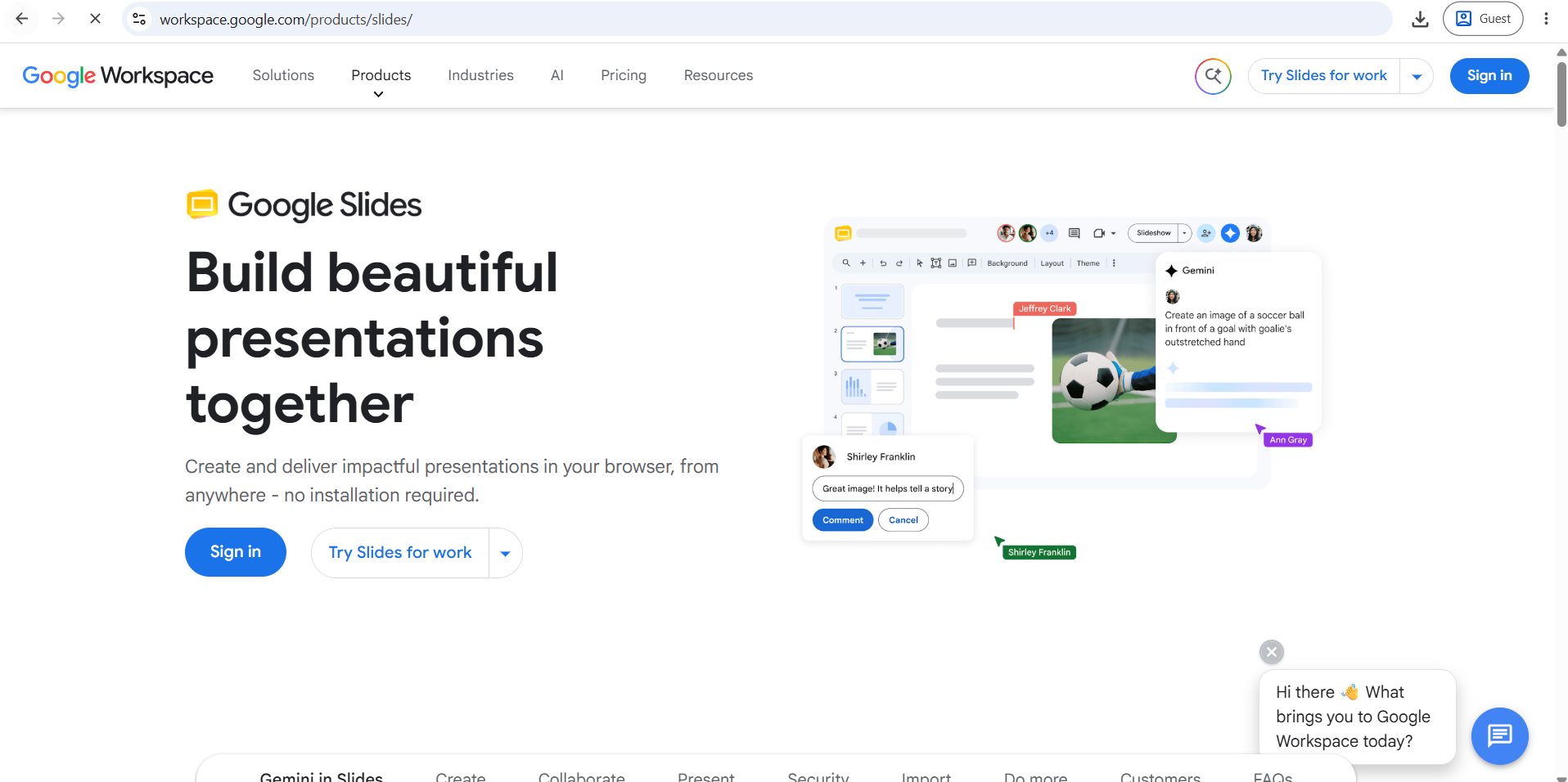Click the Shirley Franklin green cursor label
Image resolution: width=1568 pixels, height=782 pixels.
[1039, 552]
